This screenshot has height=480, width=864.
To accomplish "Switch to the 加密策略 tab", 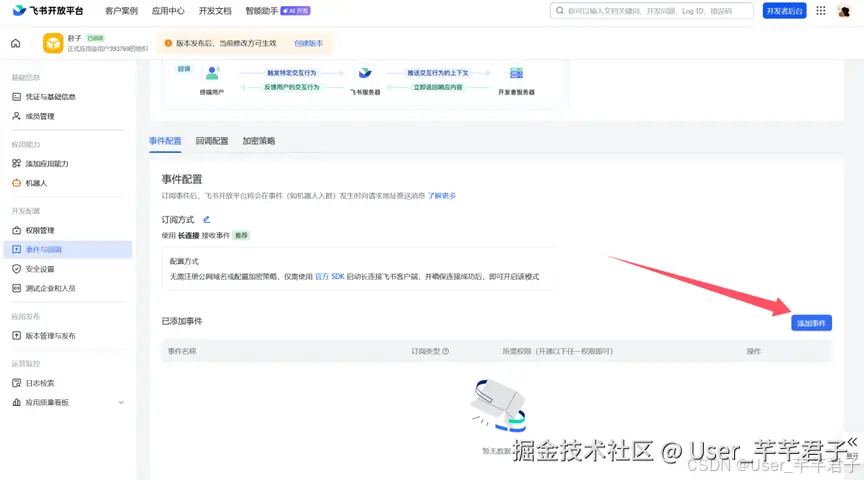I will tap(258, 141).
